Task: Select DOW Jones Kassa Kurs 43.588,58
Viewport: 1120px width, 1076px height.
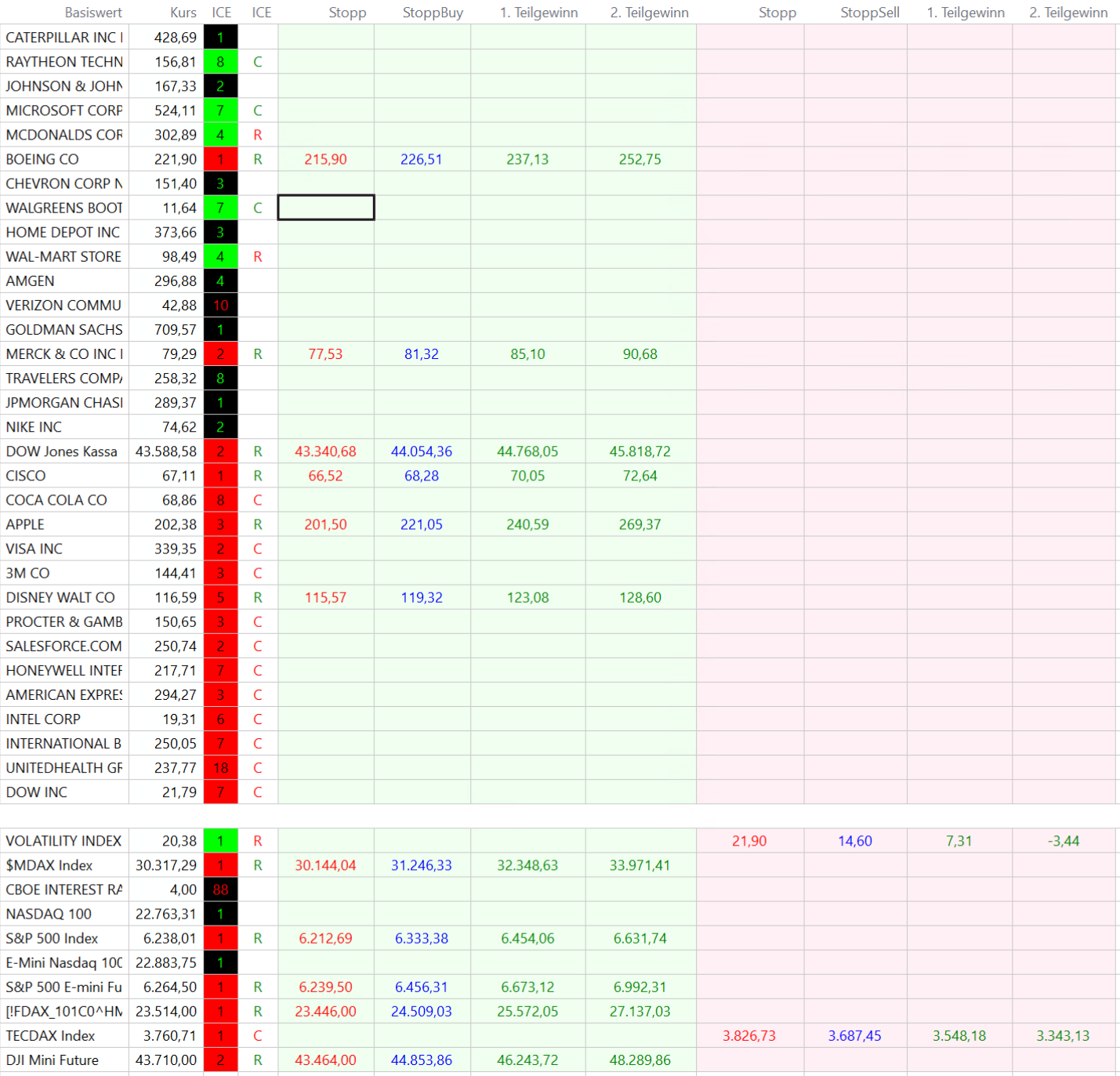Action: [166, 451]
